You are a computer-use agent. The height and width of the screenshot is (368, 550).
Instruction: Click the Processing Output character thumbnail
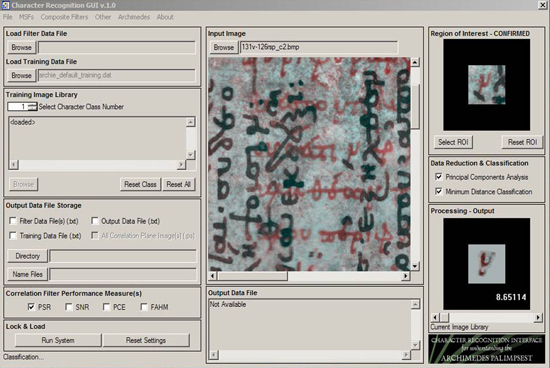487,264
